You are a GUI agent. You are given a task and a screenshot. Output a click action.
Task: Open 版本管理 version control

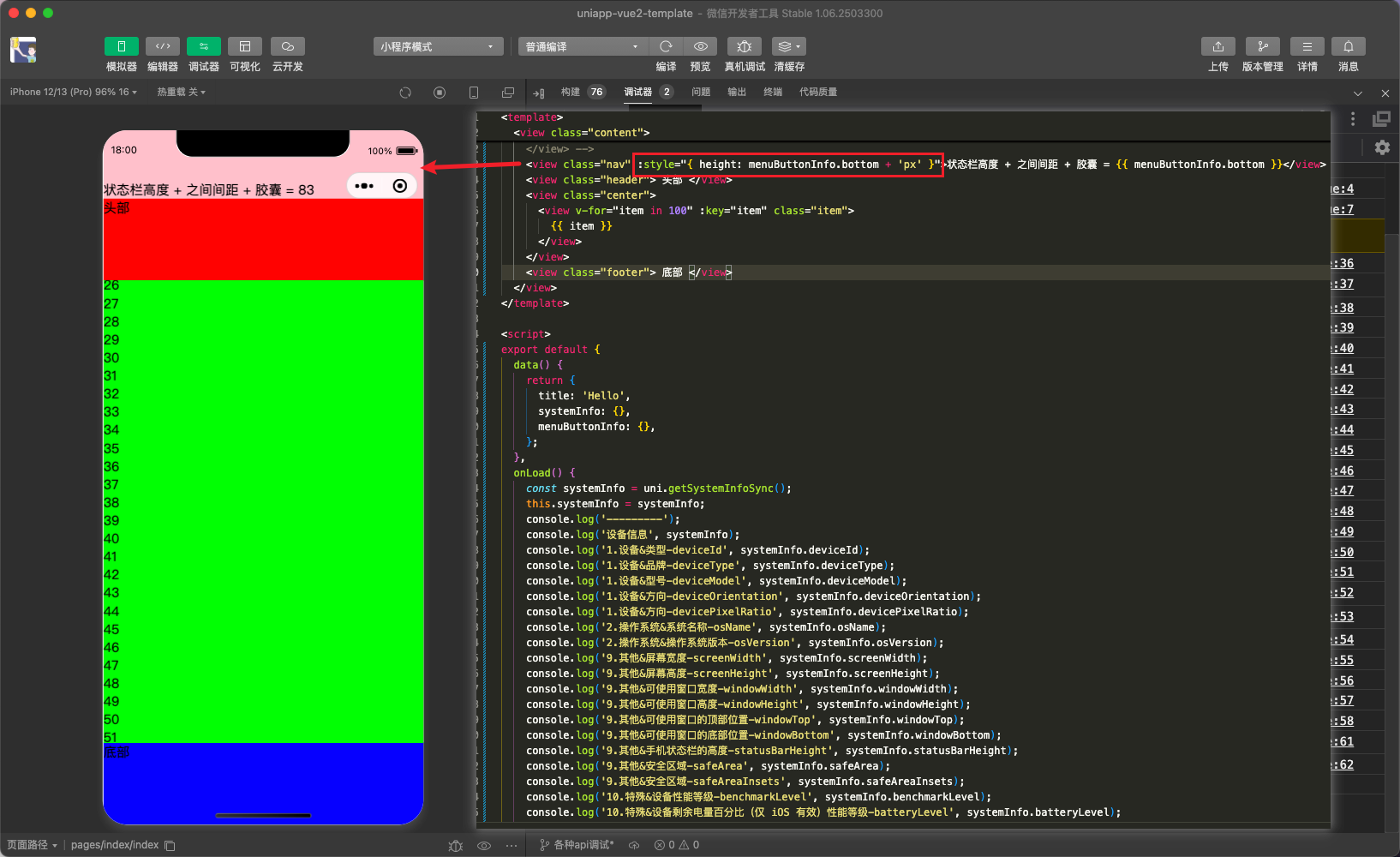pos(1263,46)
